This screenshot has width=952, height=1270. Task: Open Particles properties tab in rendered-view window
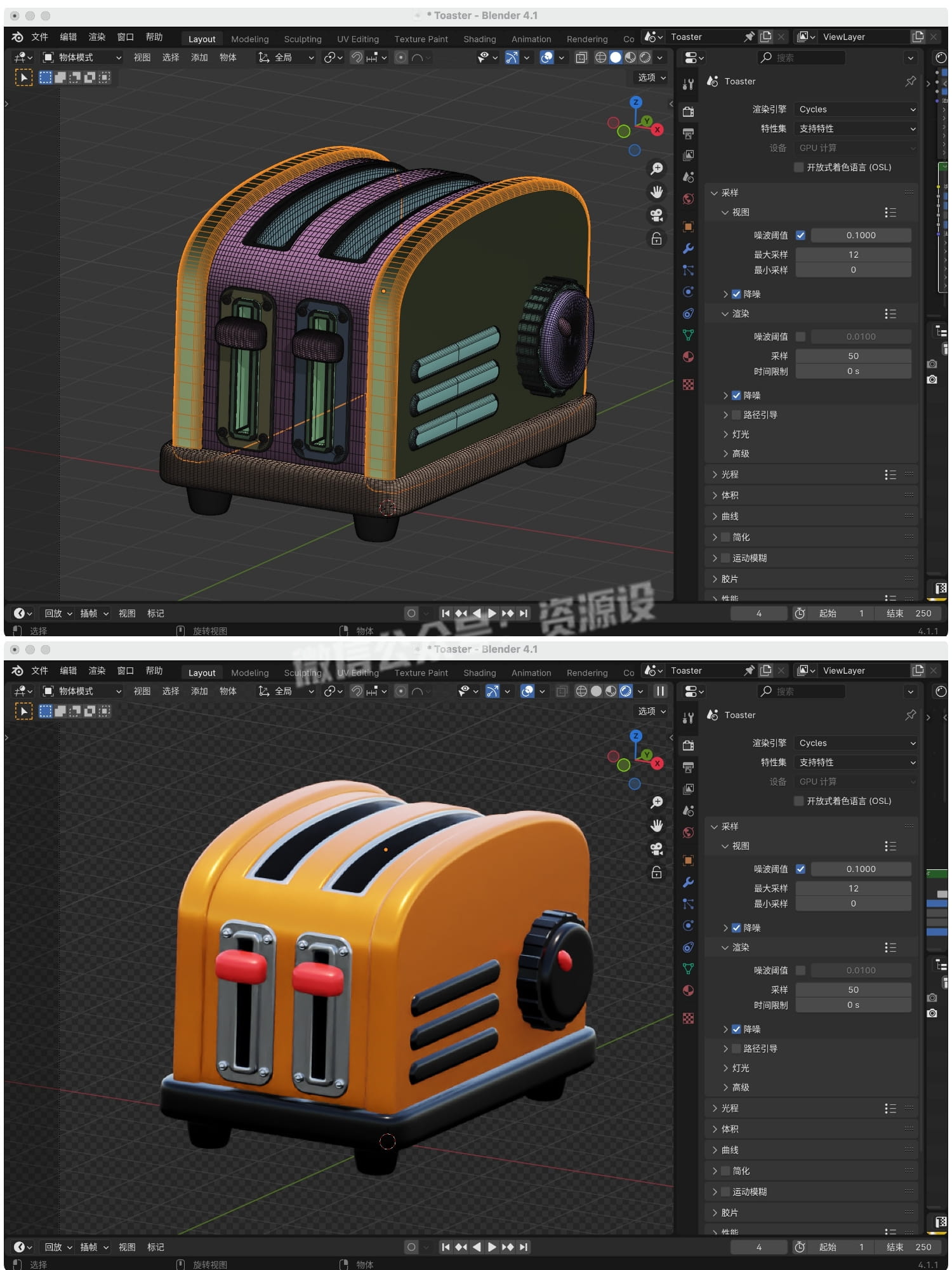click(x=688, y=904)
